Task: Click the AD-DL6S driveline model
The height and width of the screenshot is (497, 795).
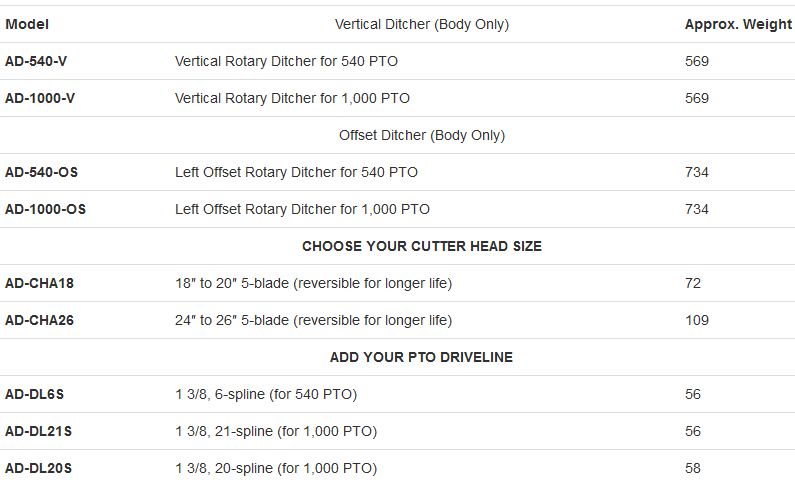Action: pos(34,394)
